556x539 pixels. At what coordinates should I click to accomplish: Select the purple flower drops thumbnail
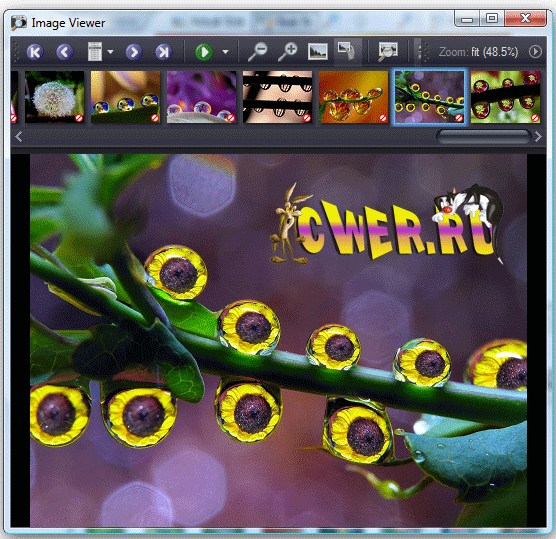[x=201, y=97]
